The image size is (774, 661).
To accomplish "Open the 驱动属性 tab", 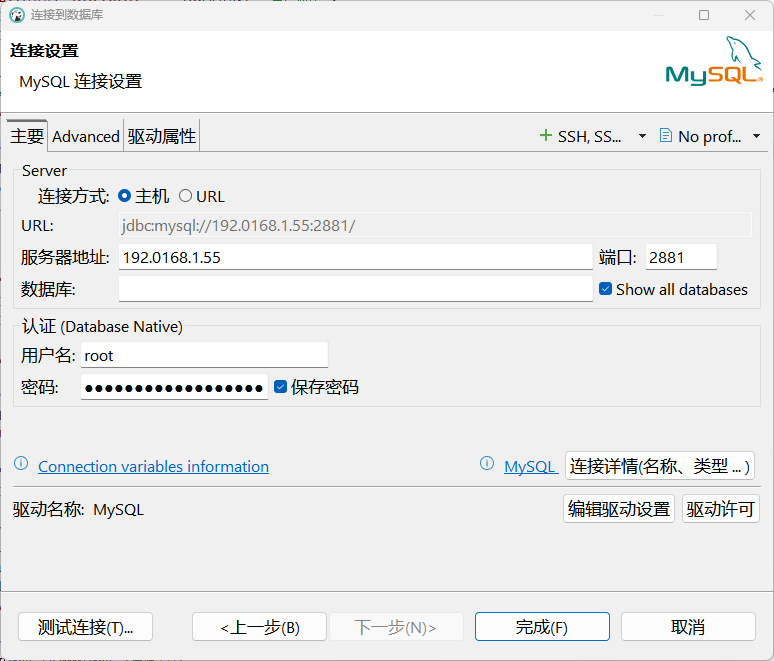I will (162, 137).
